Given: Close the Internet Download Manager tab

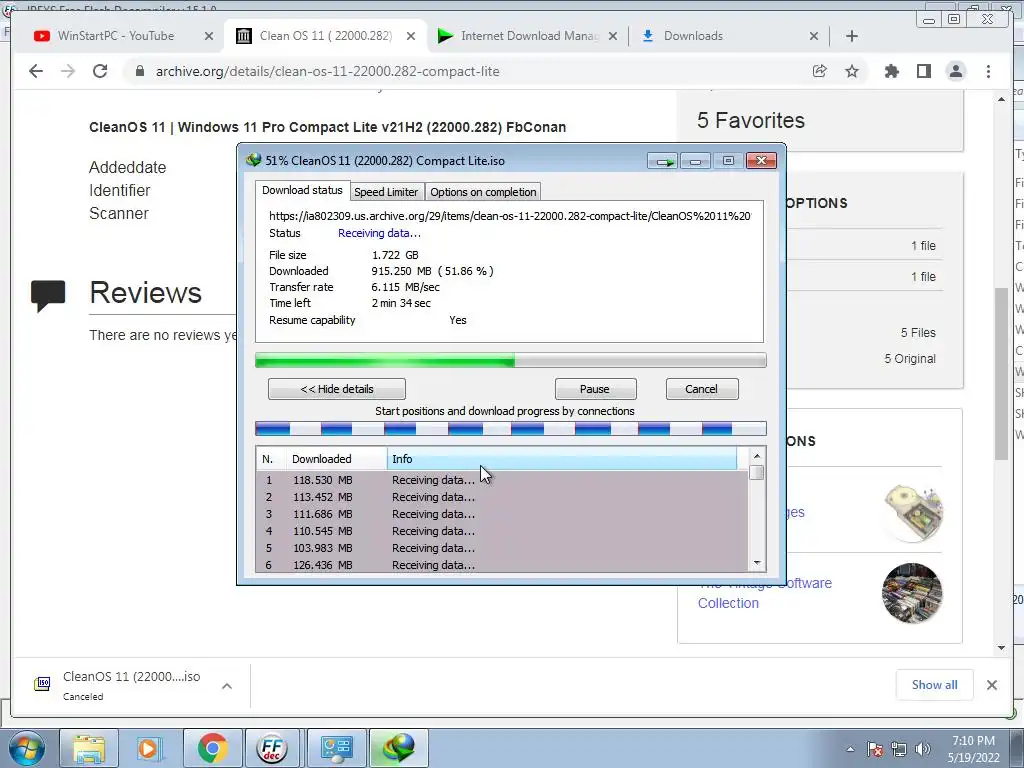Looking at the screenshot, I should [613, 36].
